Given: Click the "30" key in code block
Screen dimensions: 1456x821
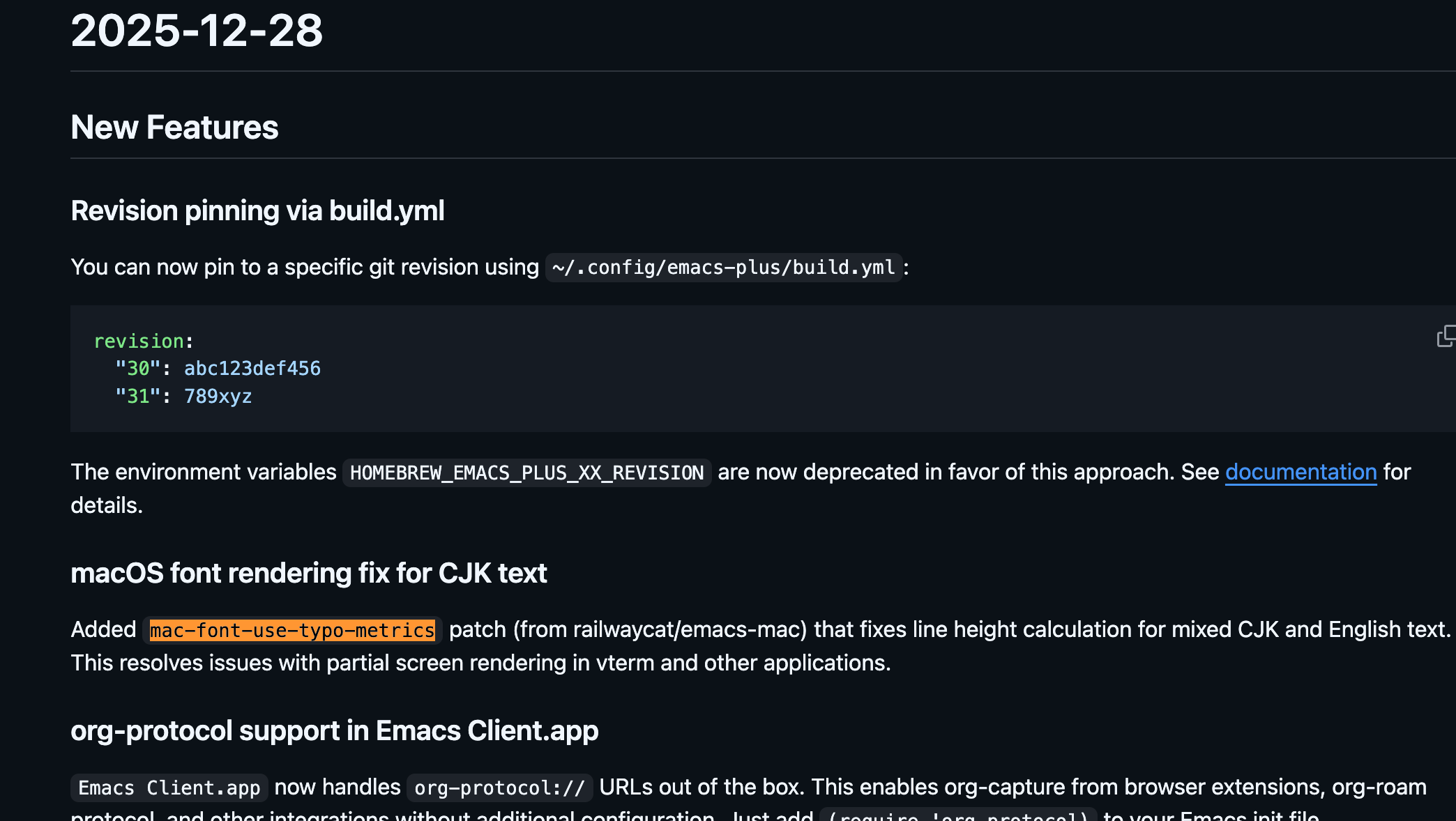Looking at the screenshot, I should 137,369.
